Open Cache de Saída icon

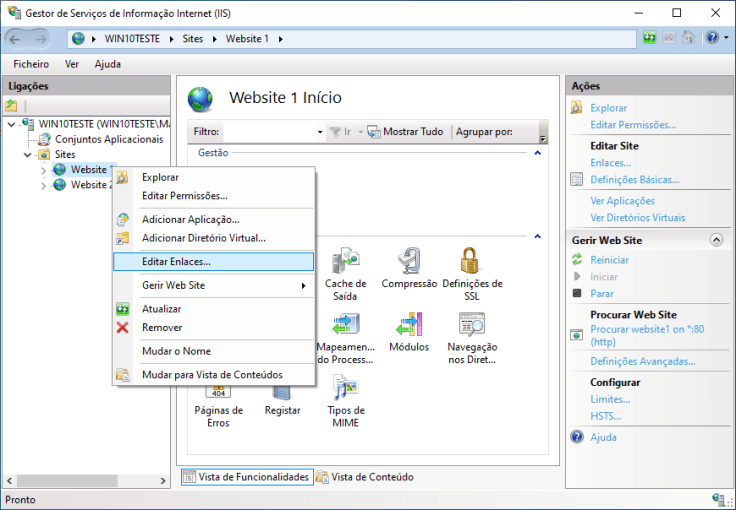[x=346, y=262]
